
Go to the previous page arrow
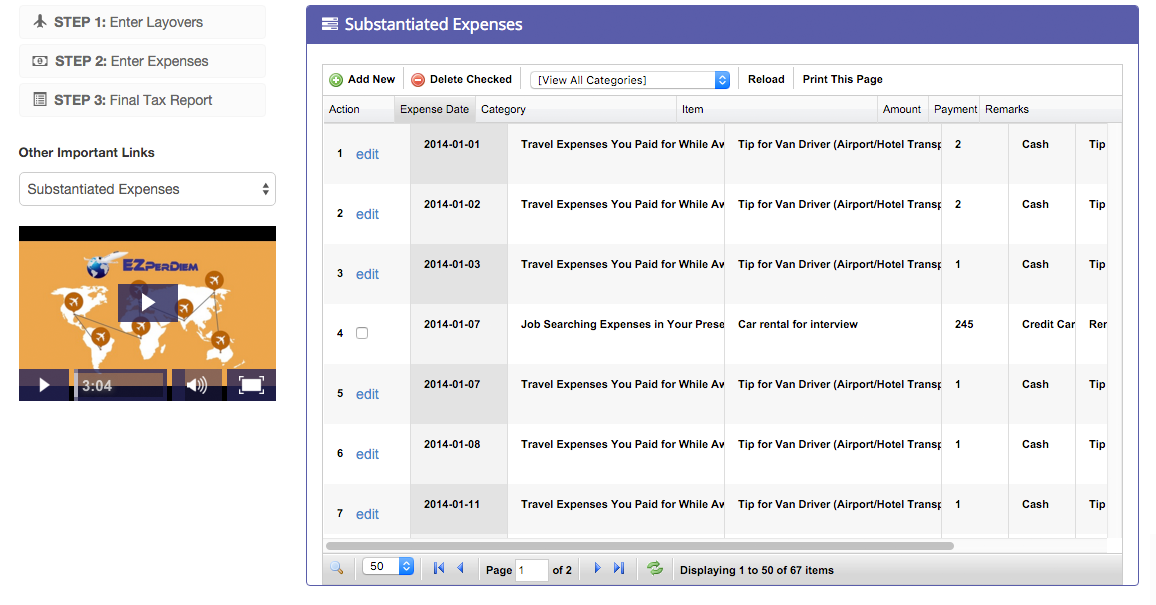pyautogui.click(x=460, y=568)
